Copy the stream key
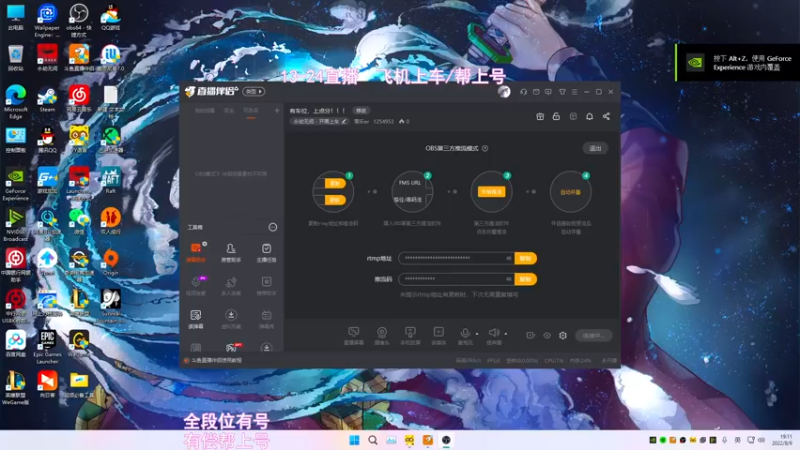The height and width of the screenshot is (450, 800). [x=526, y=279]
